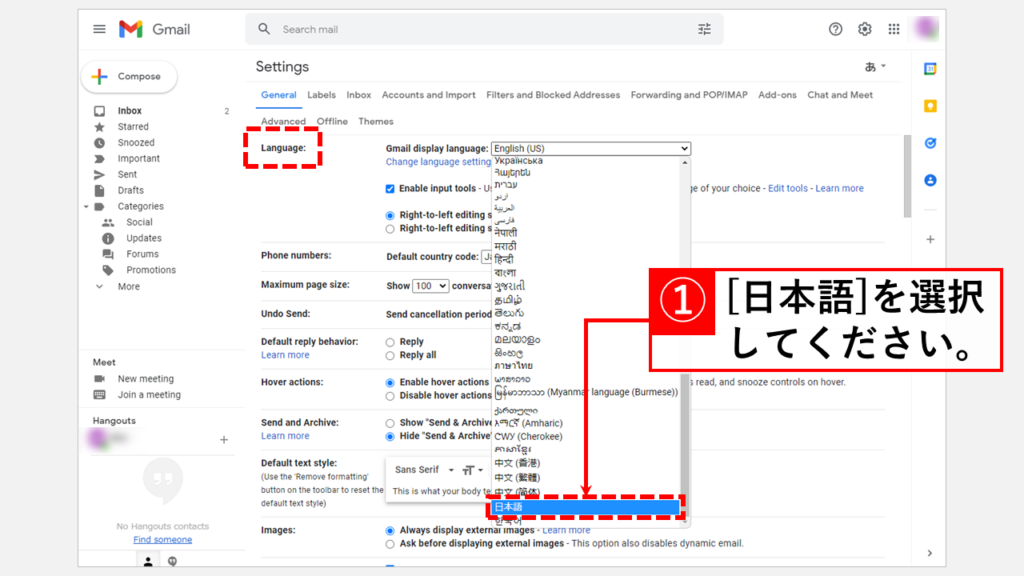The width and height of the screenshot is (1024, 576).
Task: Click the Compose button
Action: [x=128, y=76]
